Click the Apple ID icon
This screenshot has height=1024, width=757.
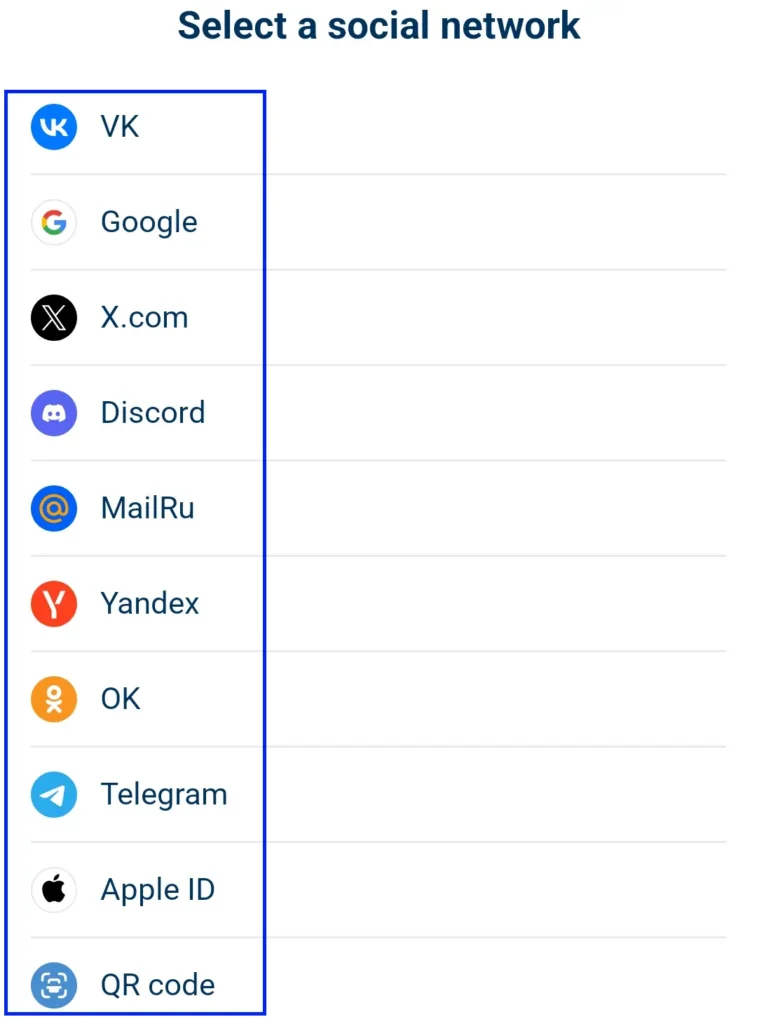coord(54,890)
